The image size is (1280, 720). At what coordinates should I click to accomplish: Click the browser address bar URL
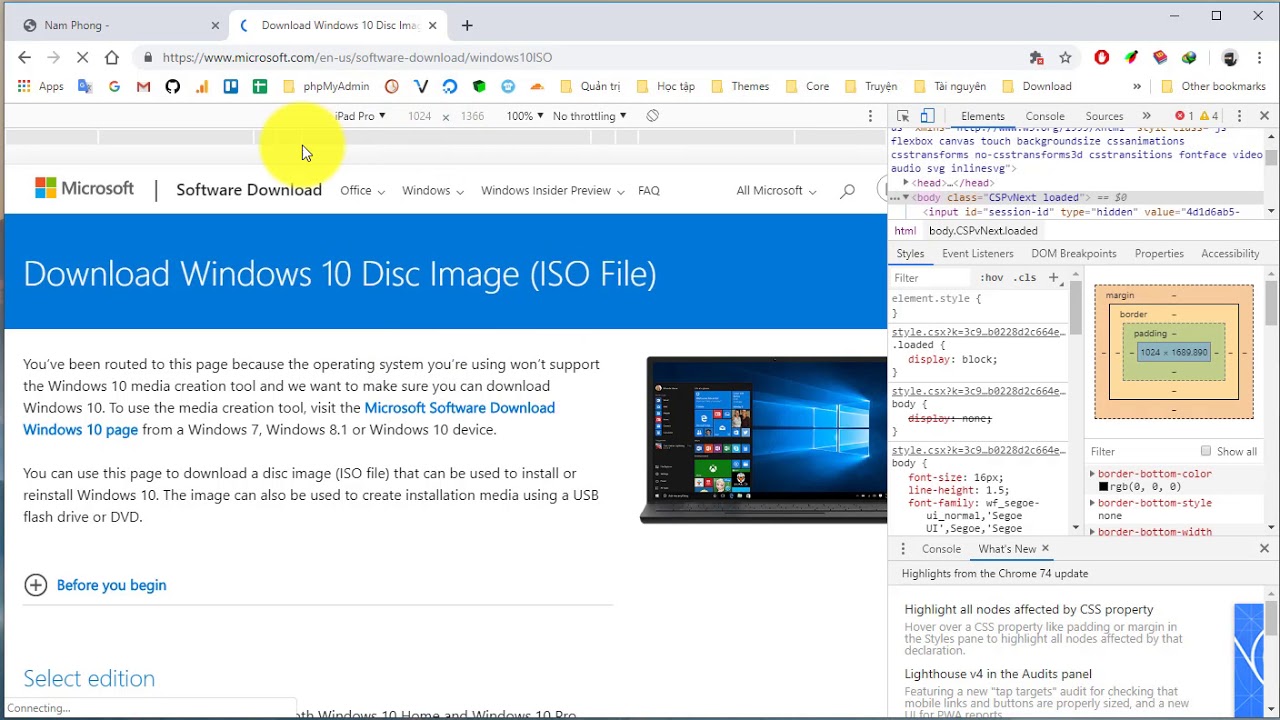(x=357, y=57)
